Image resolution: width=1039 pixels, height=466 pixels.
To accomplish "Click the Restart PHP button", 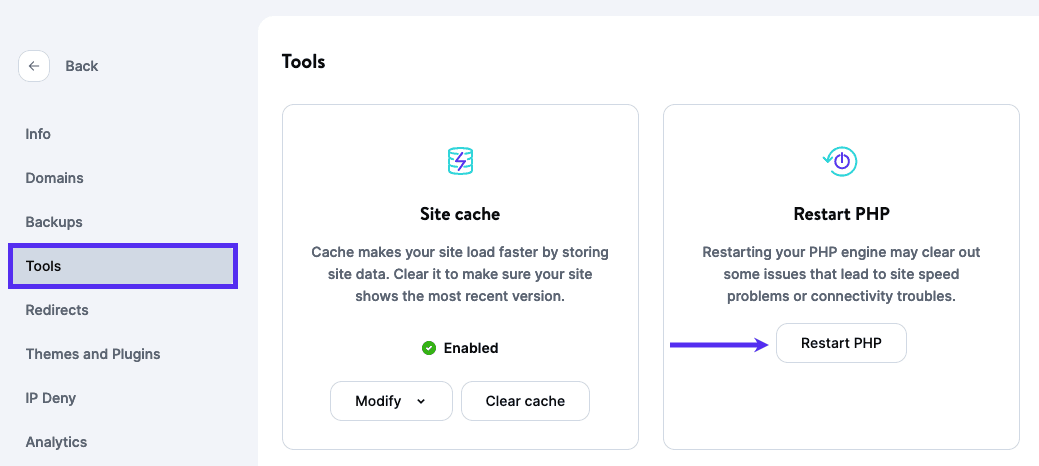I will [841, 343].
